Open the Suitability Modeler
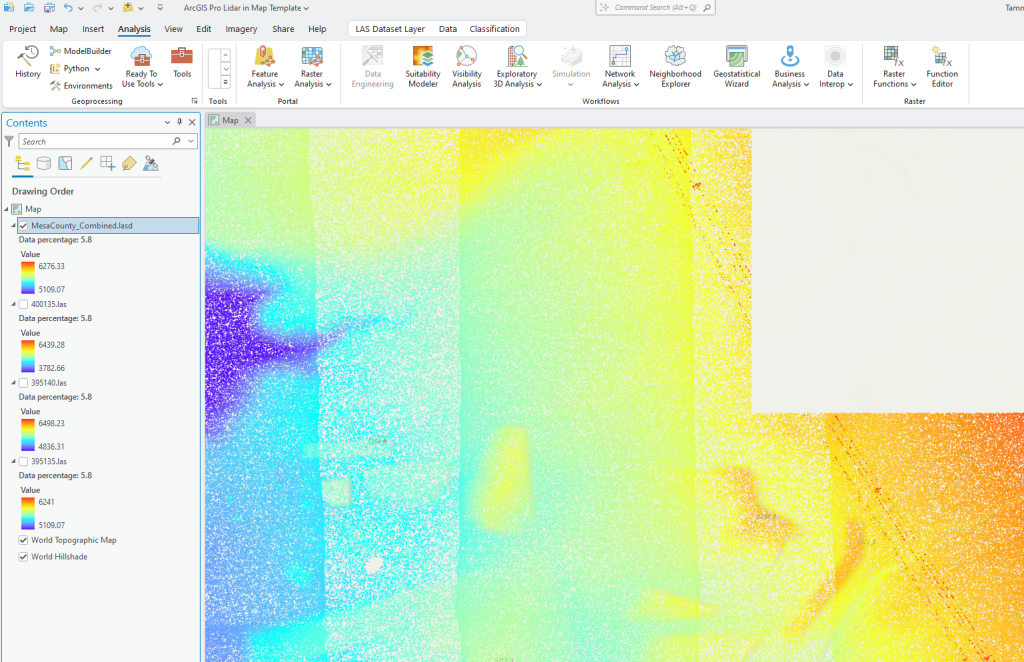The image size is (1024, 662). pos(421,66)
